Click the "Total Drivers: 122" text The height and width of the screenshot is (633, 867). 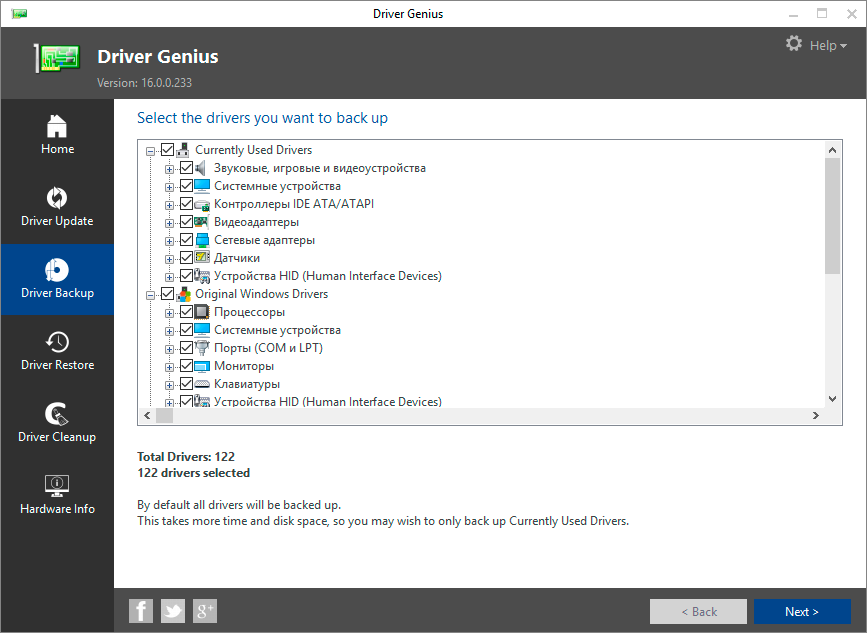pos(186,457)
